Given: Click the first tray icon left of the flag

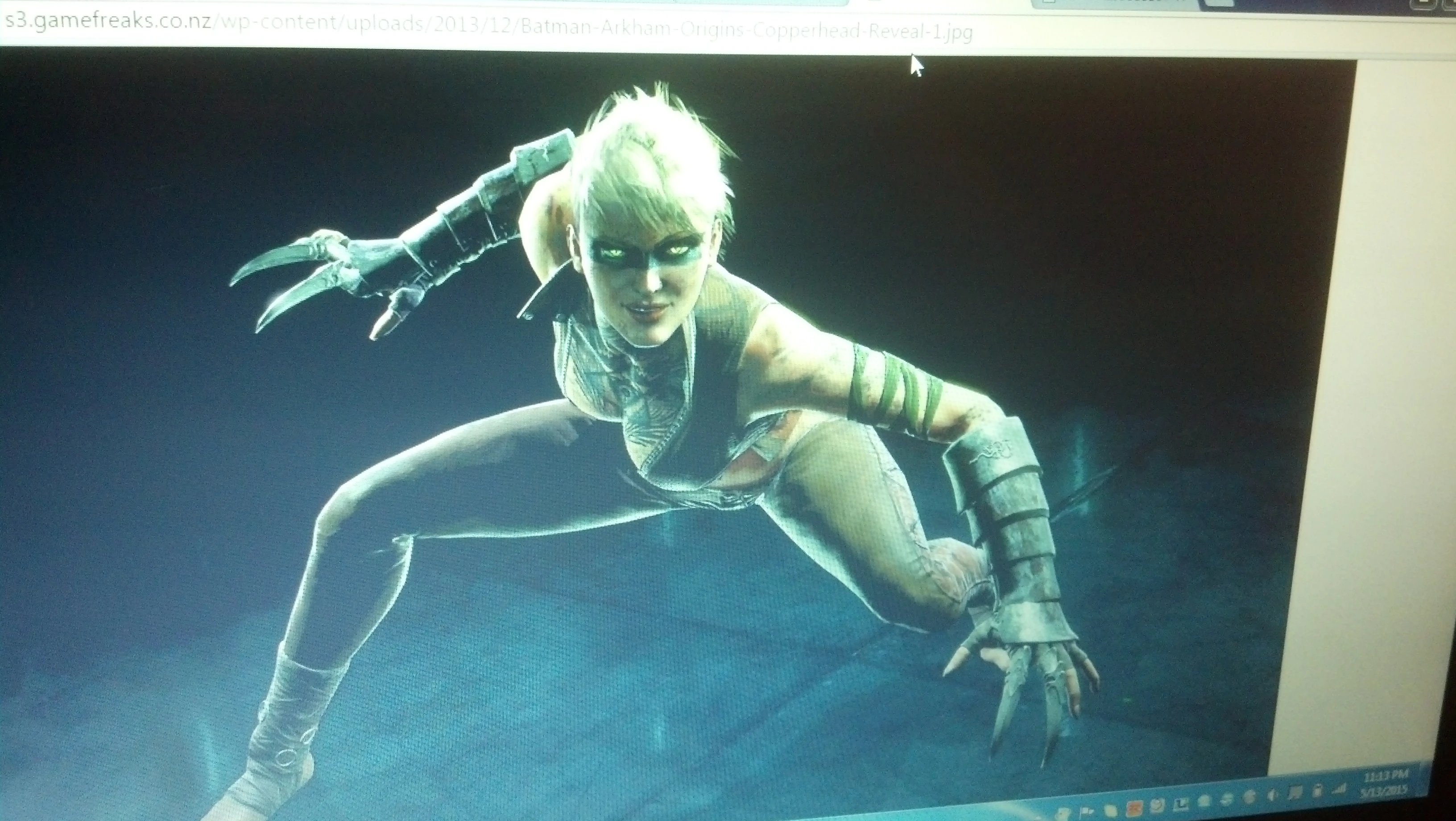Looking at the screenshot, I should tap(1063, 815).
